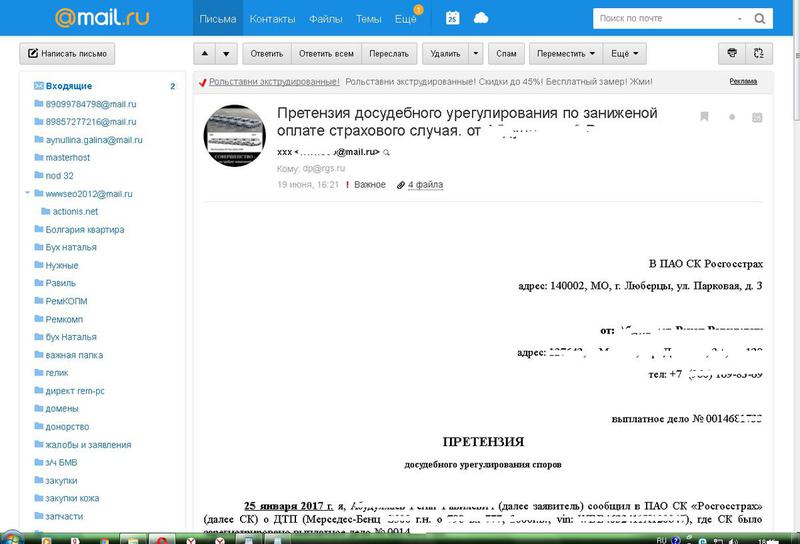The height and width of the screenshot is (544, 800).
Task: Open the РемКОПМ folder
Action: [61, 301]
